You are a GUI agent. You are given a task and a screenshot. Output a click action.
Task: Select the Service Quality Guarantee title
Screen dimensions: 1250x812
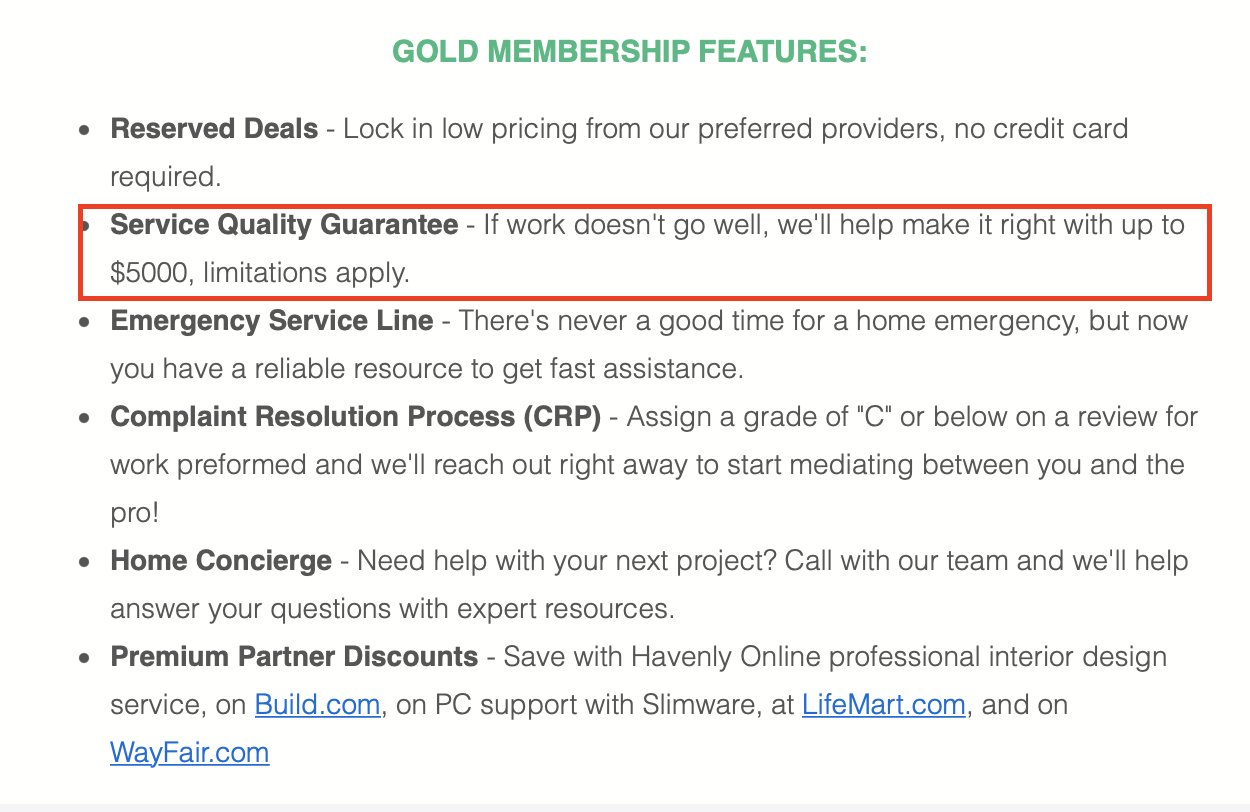click(x=284, y=225)
